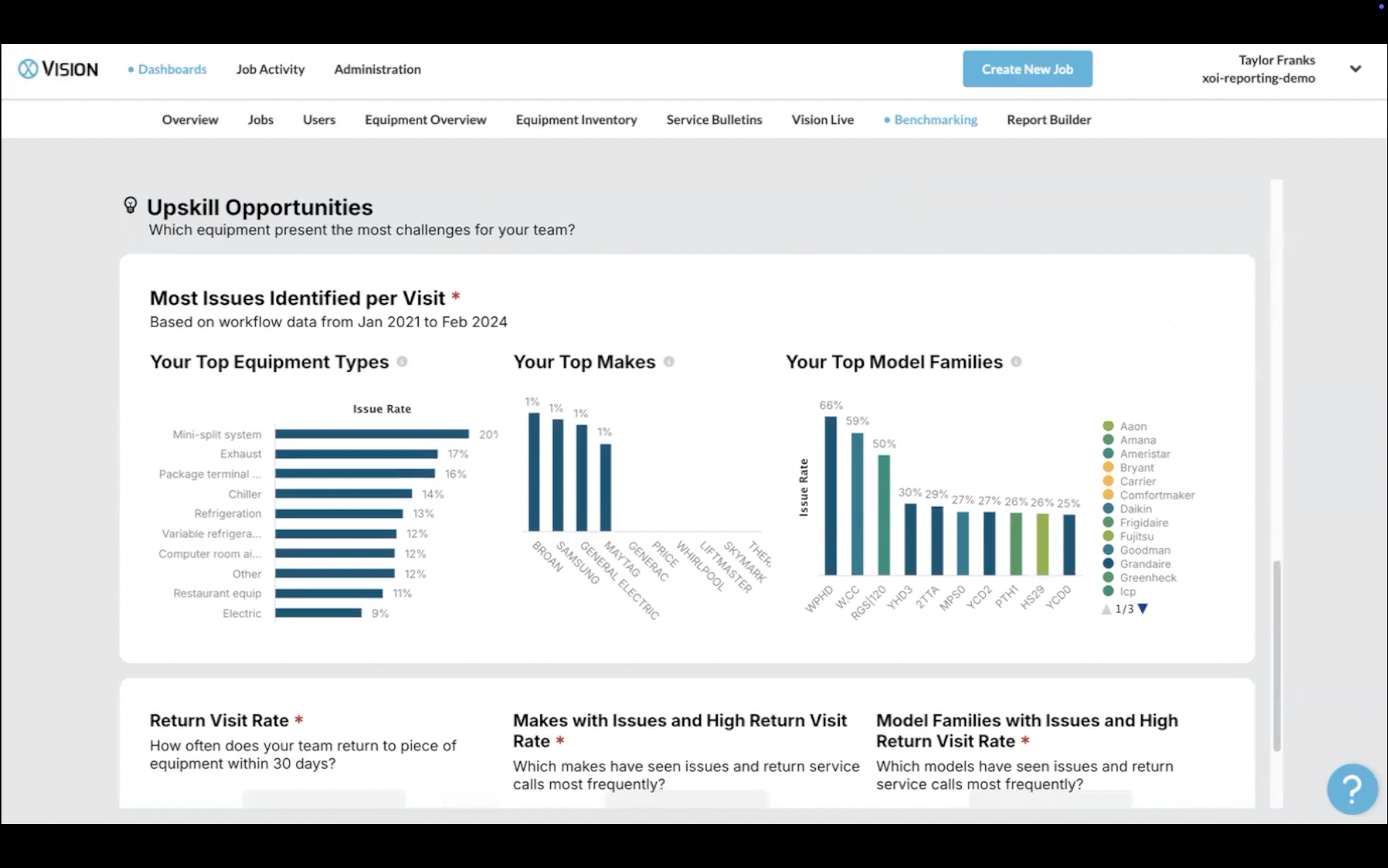Click the Daikin legend color swatch
The image size is (1388, 868).
(1108, 509)
